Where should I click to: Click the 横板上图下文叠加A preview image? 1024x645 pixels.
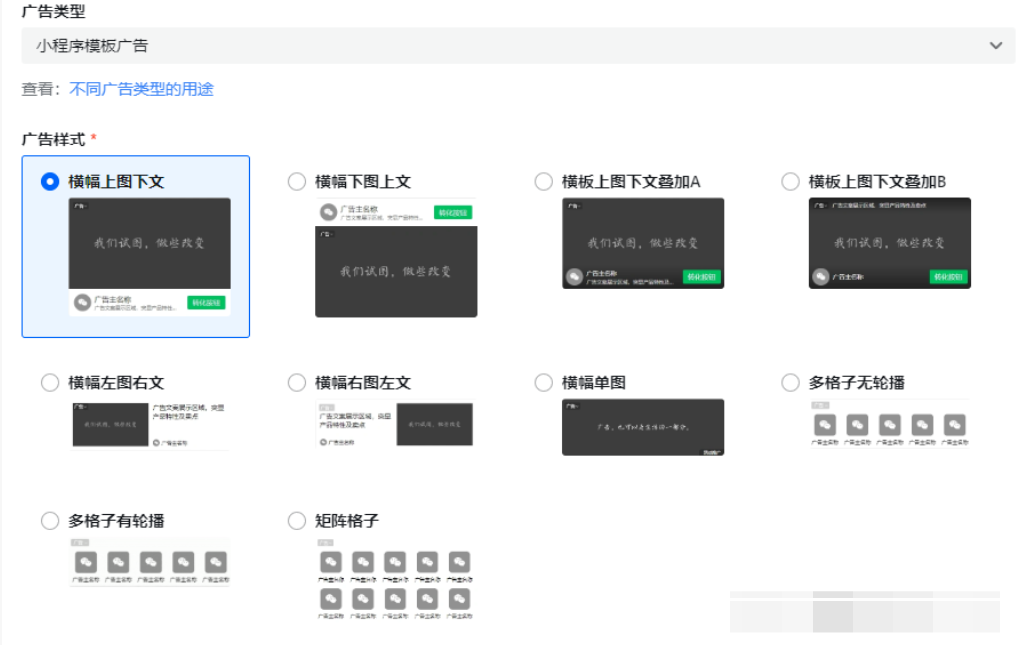(x=642, y=242)
